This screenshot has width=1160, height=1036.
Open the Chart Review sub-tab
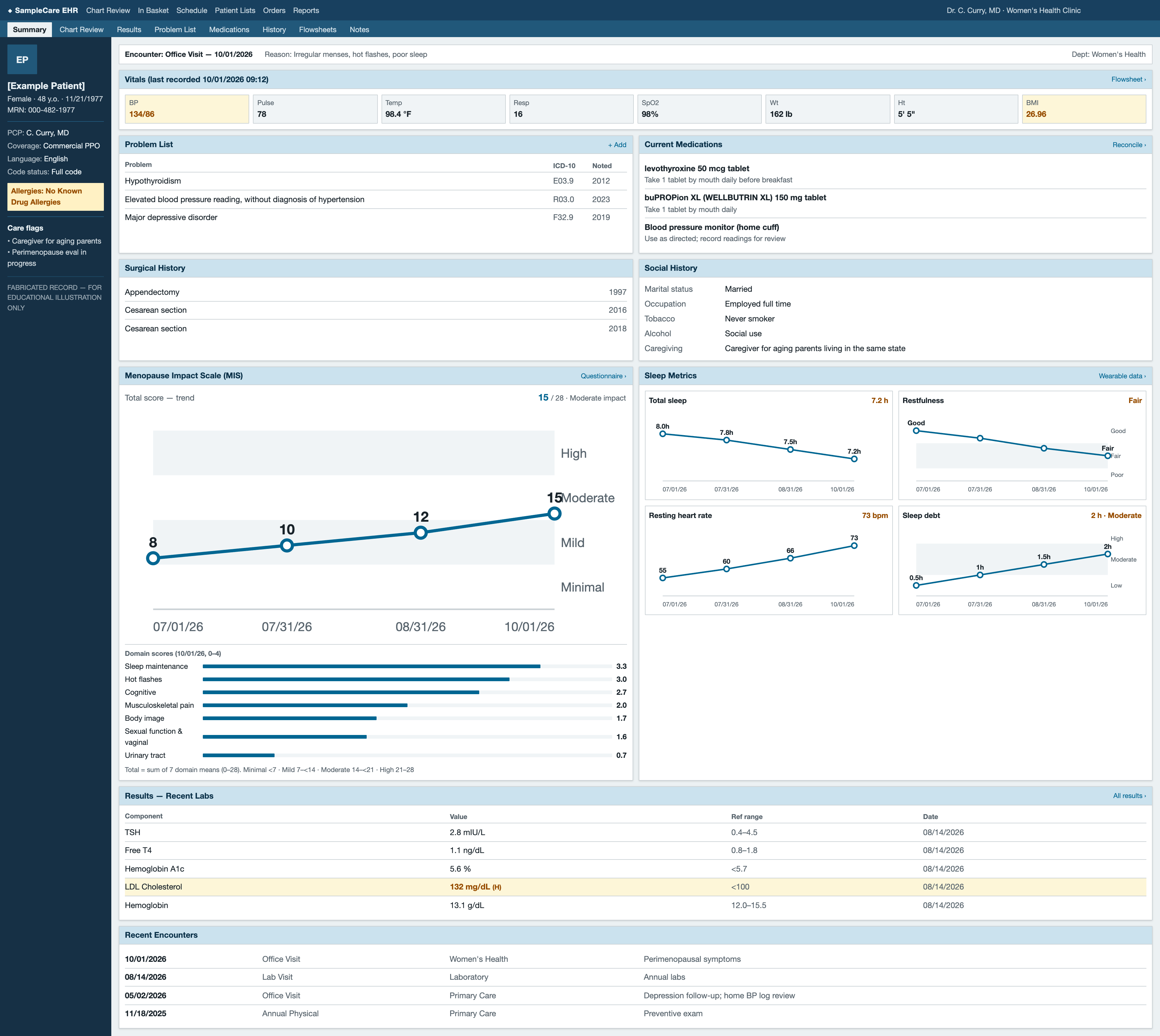[x=81, y=30]
